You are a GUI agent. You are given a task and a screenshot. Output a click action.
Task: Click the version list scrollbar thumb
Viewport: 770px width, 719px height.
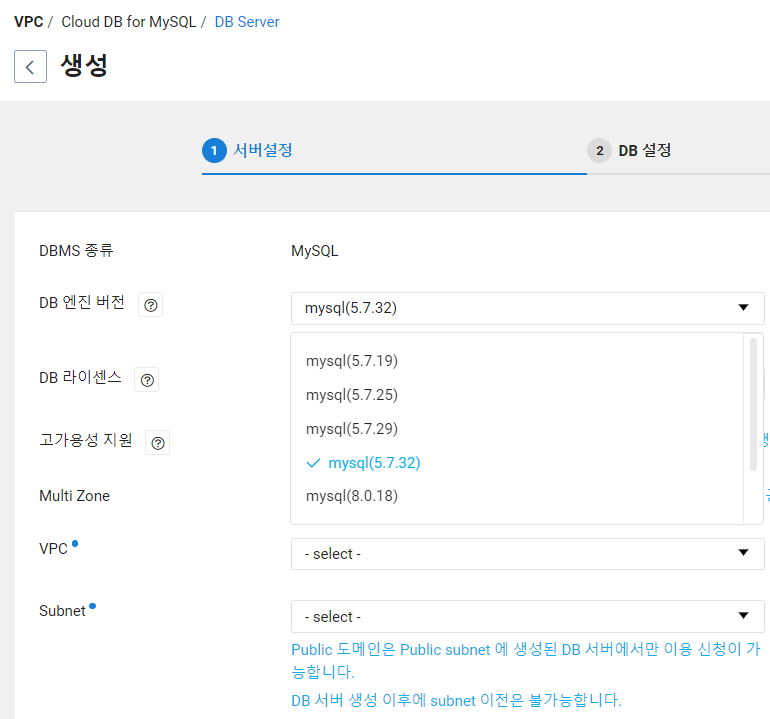point(753,404)
